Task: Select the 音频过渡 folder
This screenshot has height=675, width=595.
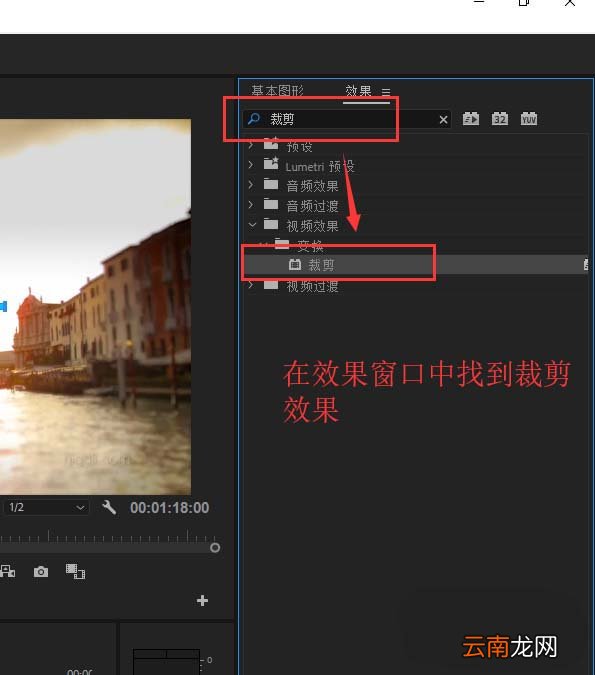Action: pos(415,205)
